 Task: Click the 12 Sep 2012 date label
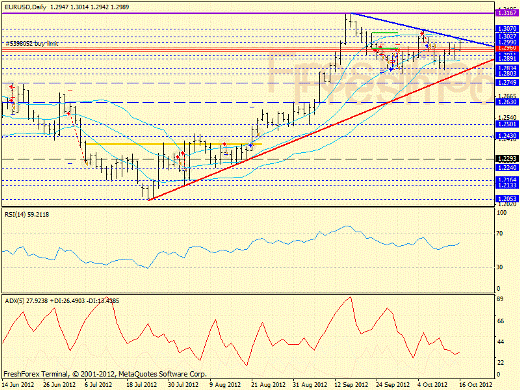pos(351,385)
